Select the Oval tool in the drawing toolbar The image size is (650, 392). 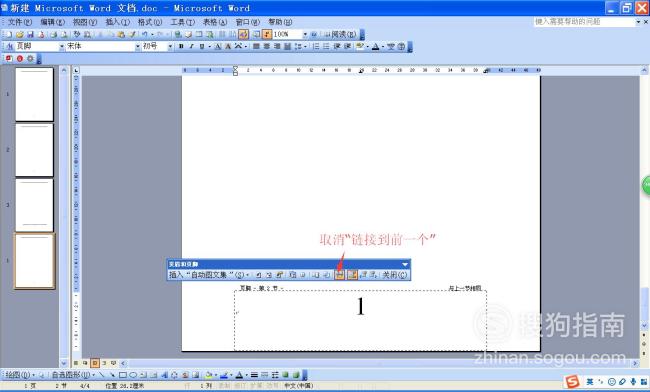click(133, 375)
